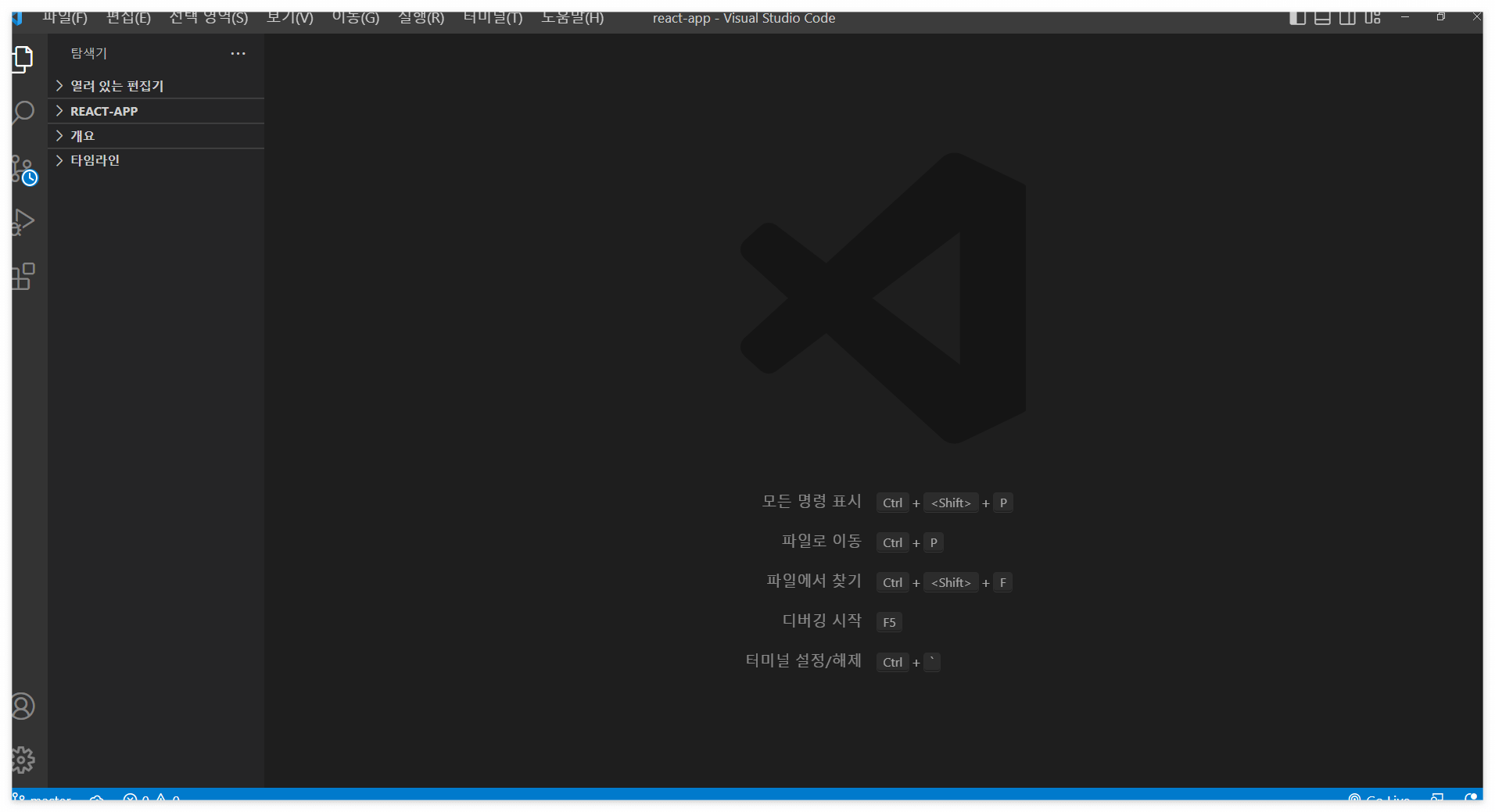Minimize the VS Code window
Viewport: 1495px width, 812px height.
tap(1405, 16)
